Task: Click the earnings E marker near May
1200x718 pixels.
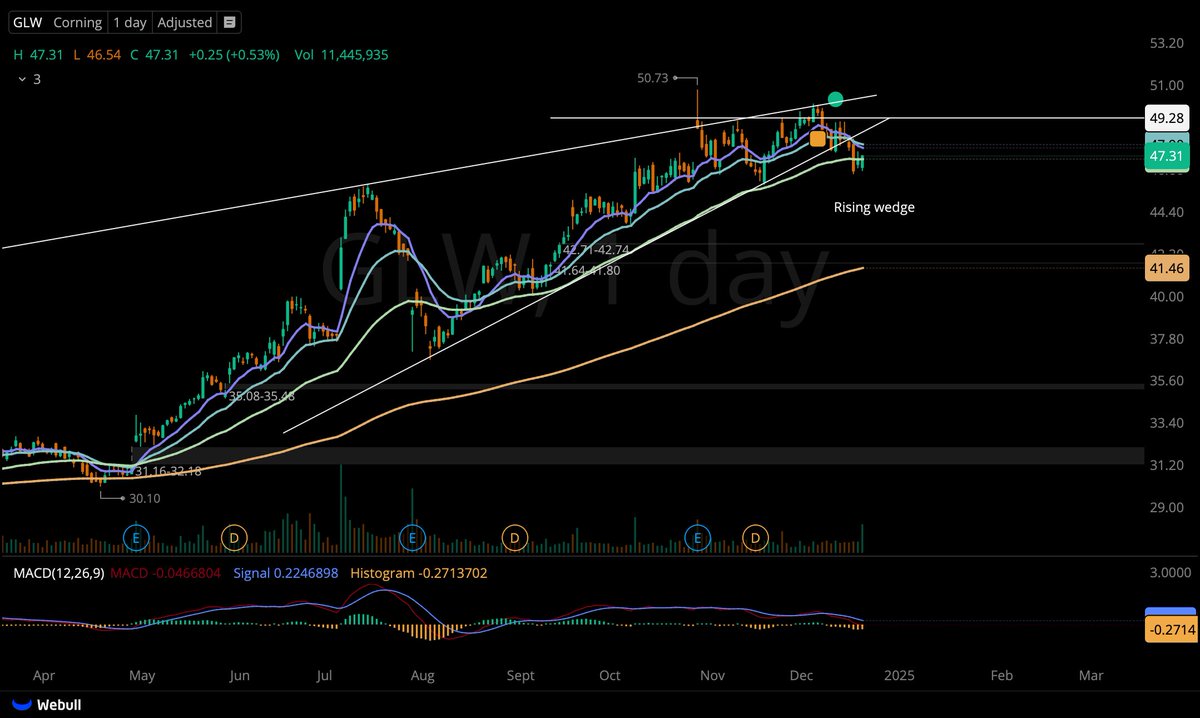Action: [135, 538]
